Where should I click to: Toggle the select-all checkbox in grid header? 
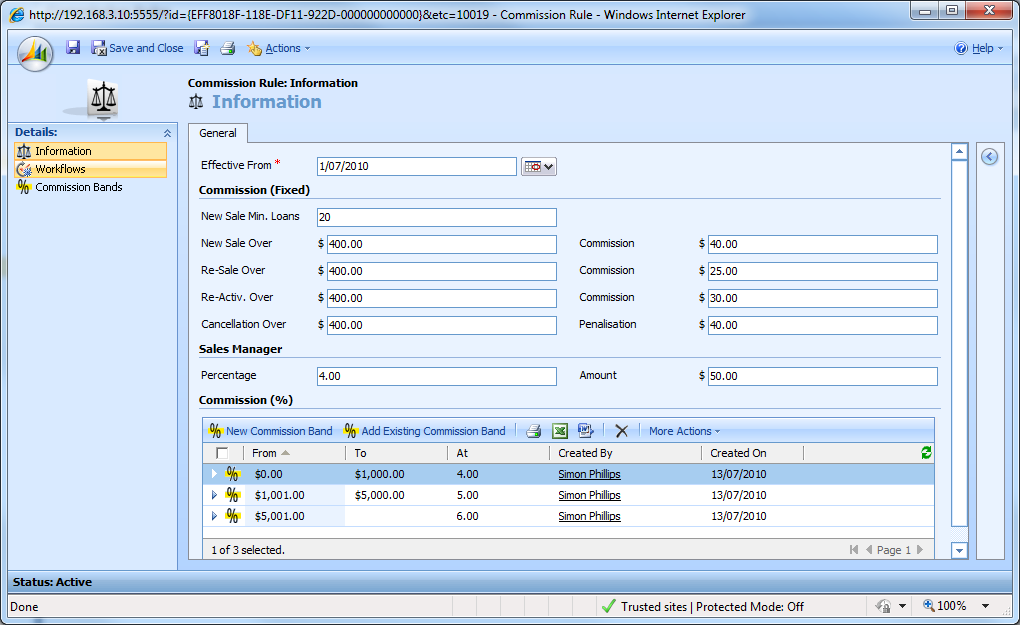(222, 453)
